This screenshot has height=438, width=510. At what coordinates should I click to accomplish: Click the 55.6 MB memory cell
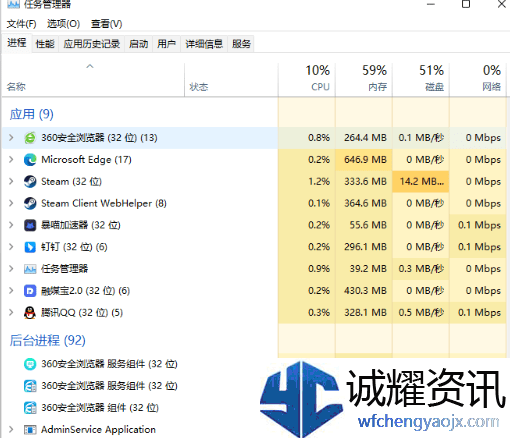point(364,225)
